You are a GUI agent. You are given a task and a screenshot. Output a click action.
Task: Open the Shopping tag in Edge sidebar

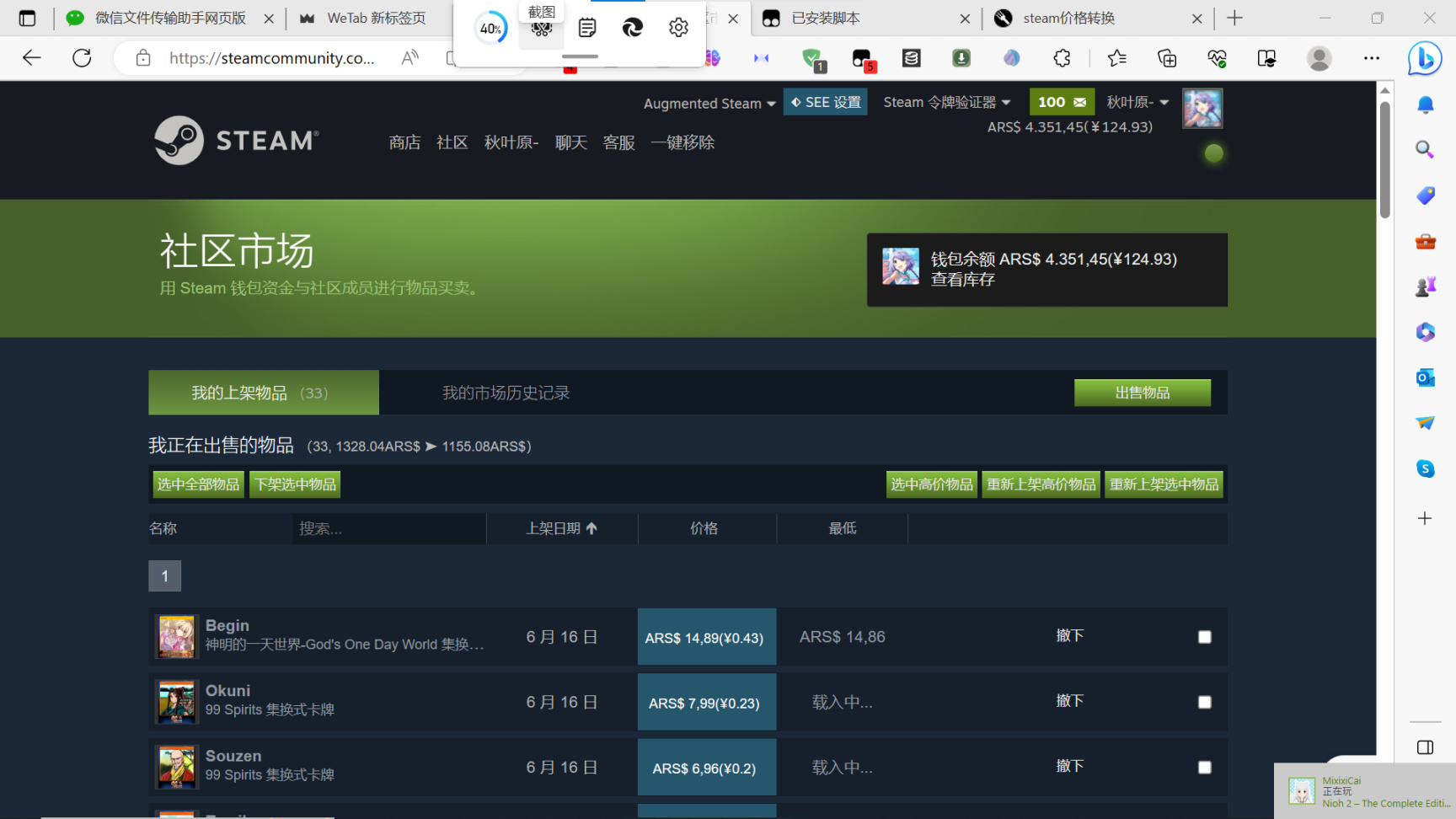[1425, 195]
